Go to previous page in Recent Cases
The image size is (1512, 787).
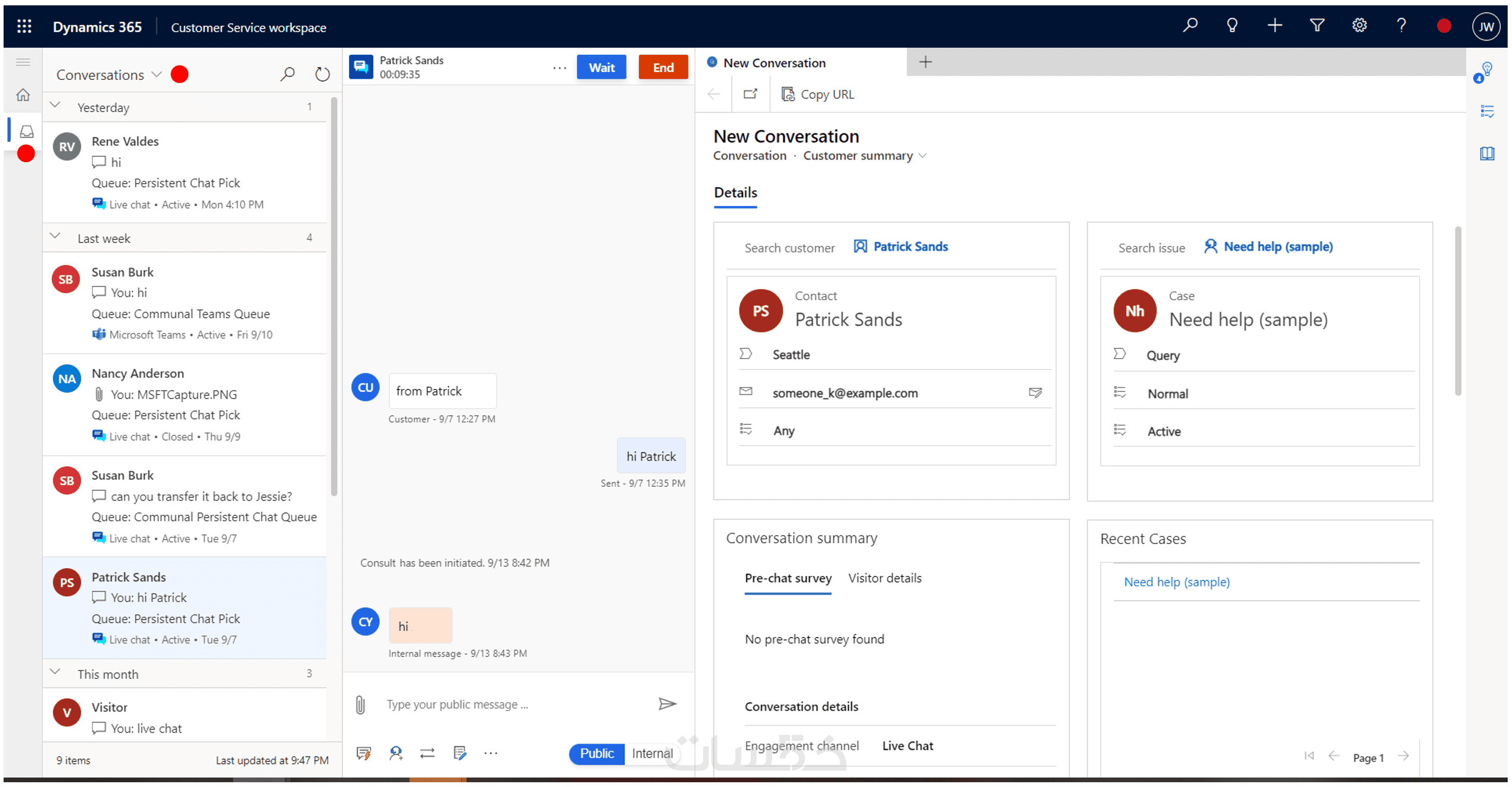(1333, 756)
